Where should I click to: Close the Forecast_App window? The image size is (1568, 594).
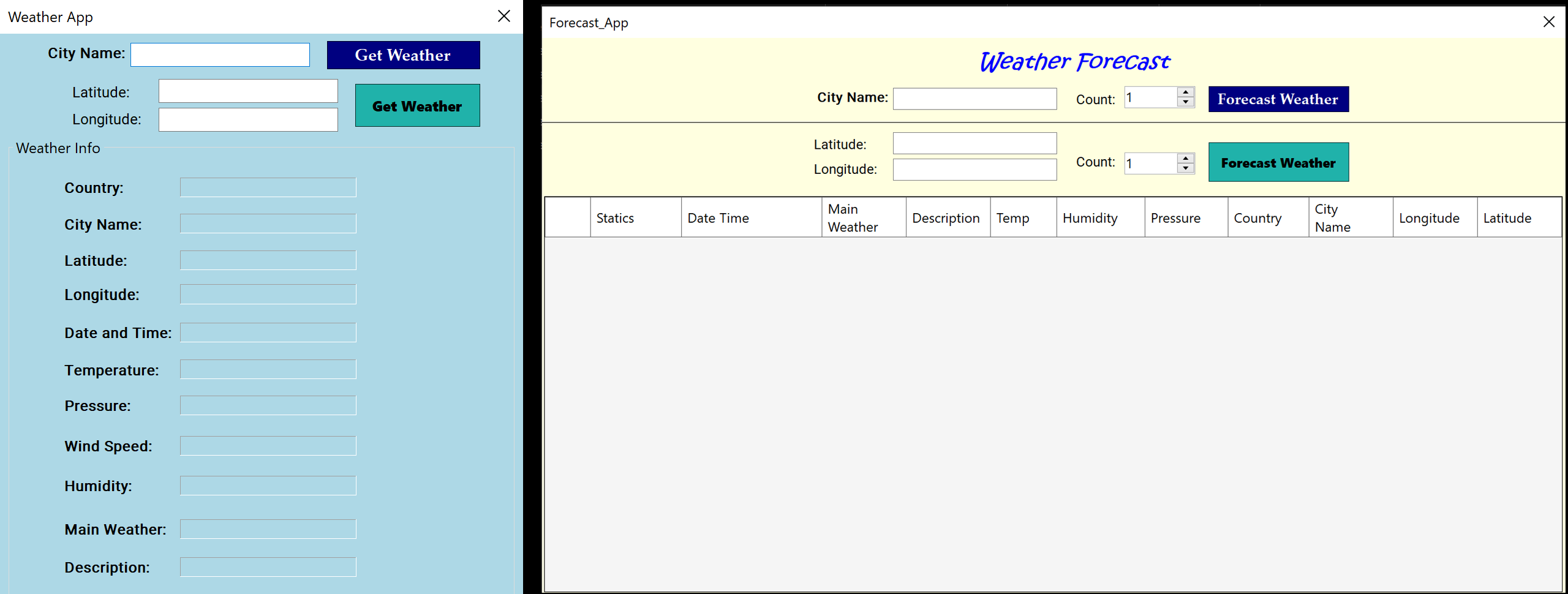click(1549, 22)
